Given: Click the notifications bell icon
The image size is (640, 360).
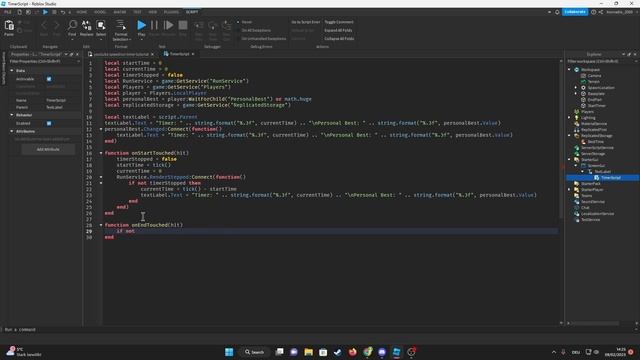Looking at the screenshot, I should pyautogui.click(x=557, y=12).
